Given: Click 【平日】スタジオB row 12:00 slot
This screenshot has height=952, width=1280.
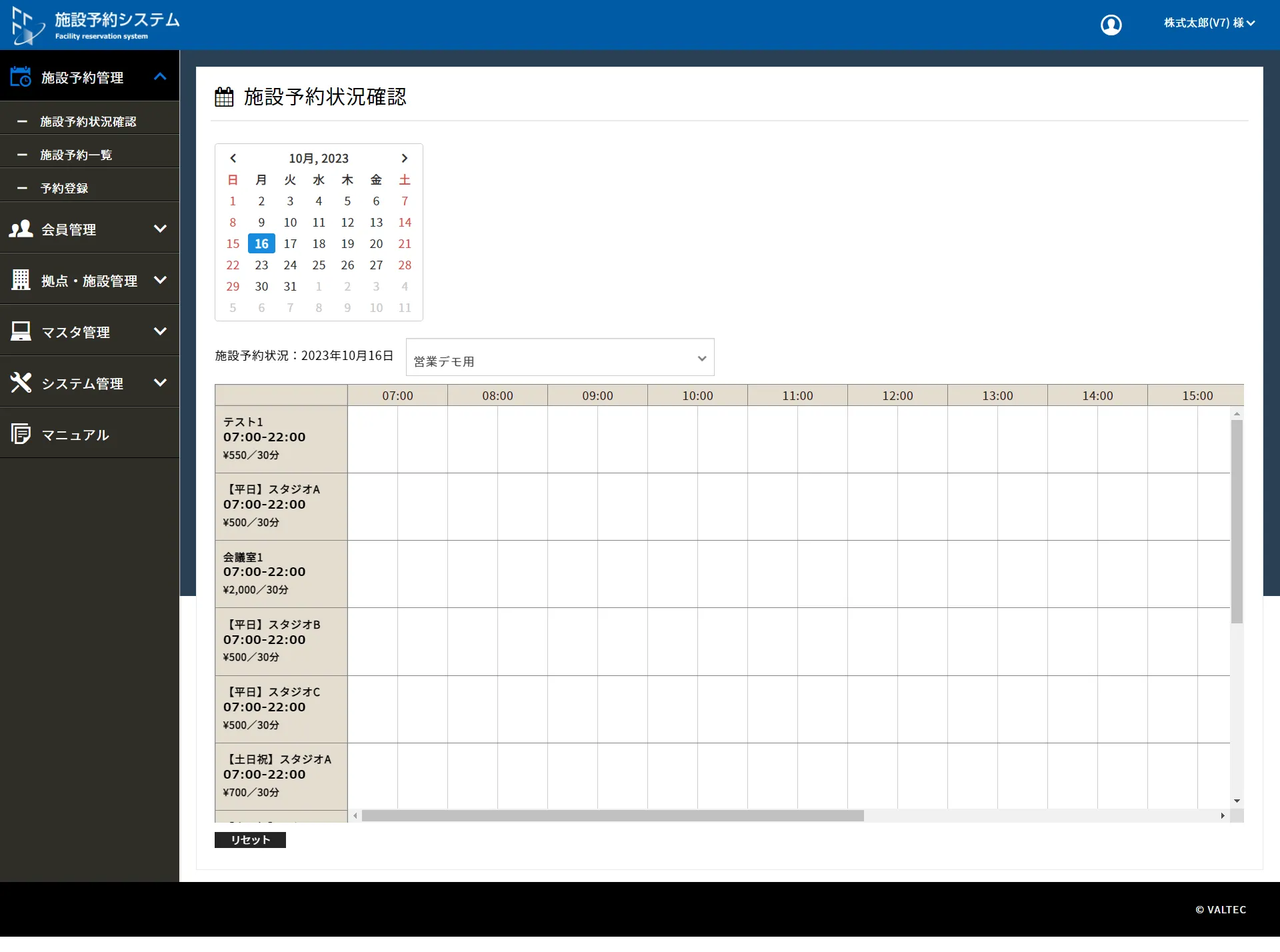Looking at the screenshot, I should pos(873,641).
